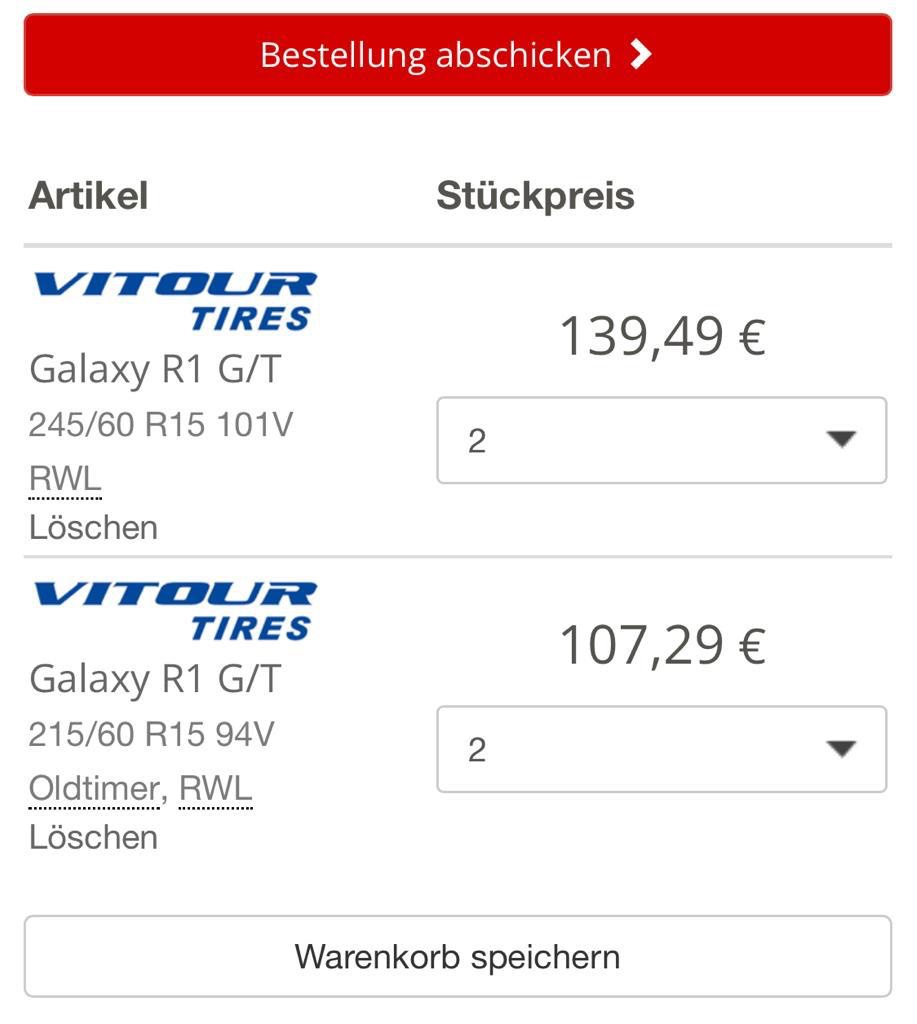The height and width of the screenshot is (1024, 917).
Task: Click the RWL label under 245/60 R15
Action: [65, 479]
